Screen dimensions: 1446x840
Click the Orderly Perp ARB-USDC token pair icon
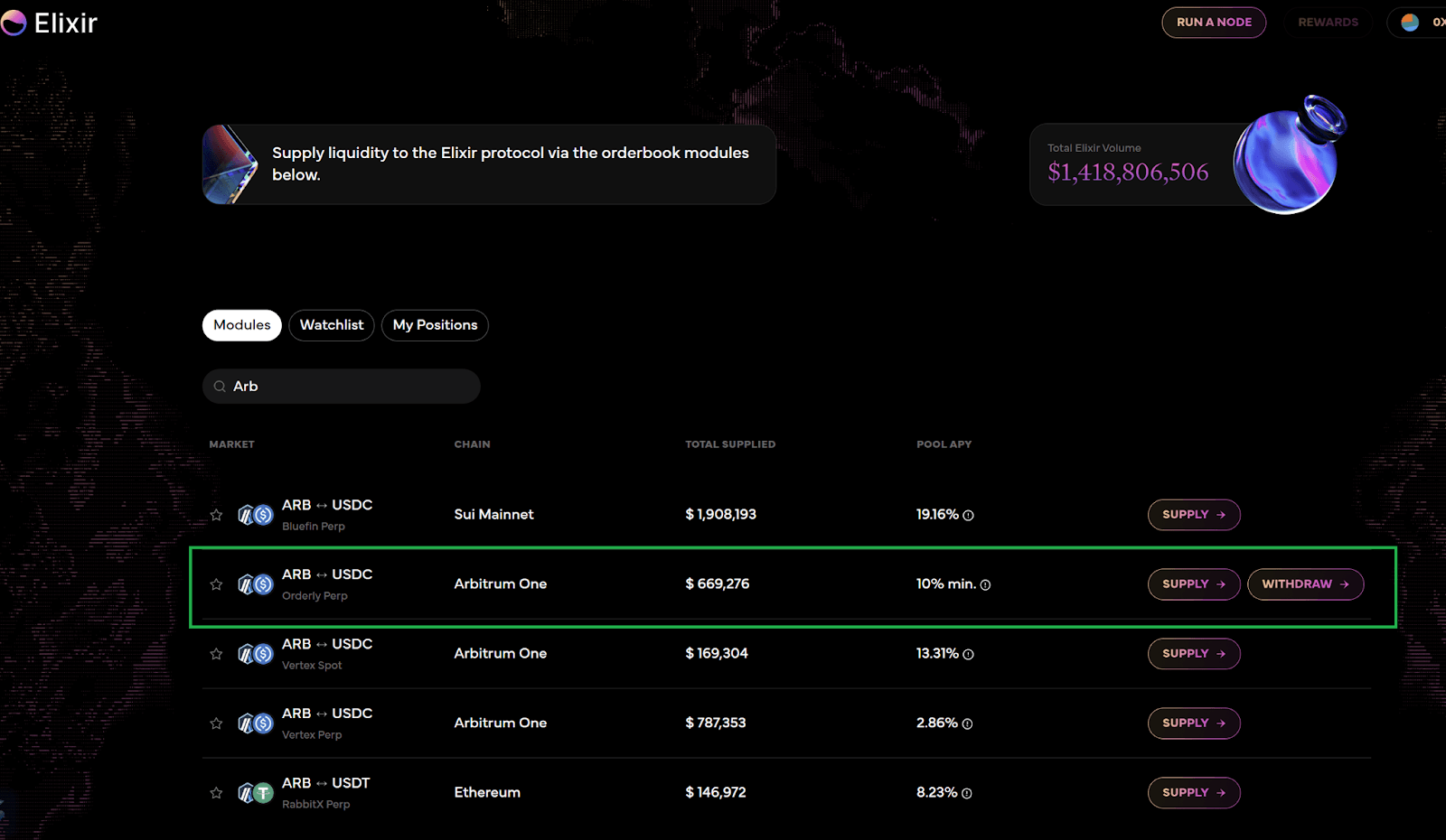tap(255, 584)
